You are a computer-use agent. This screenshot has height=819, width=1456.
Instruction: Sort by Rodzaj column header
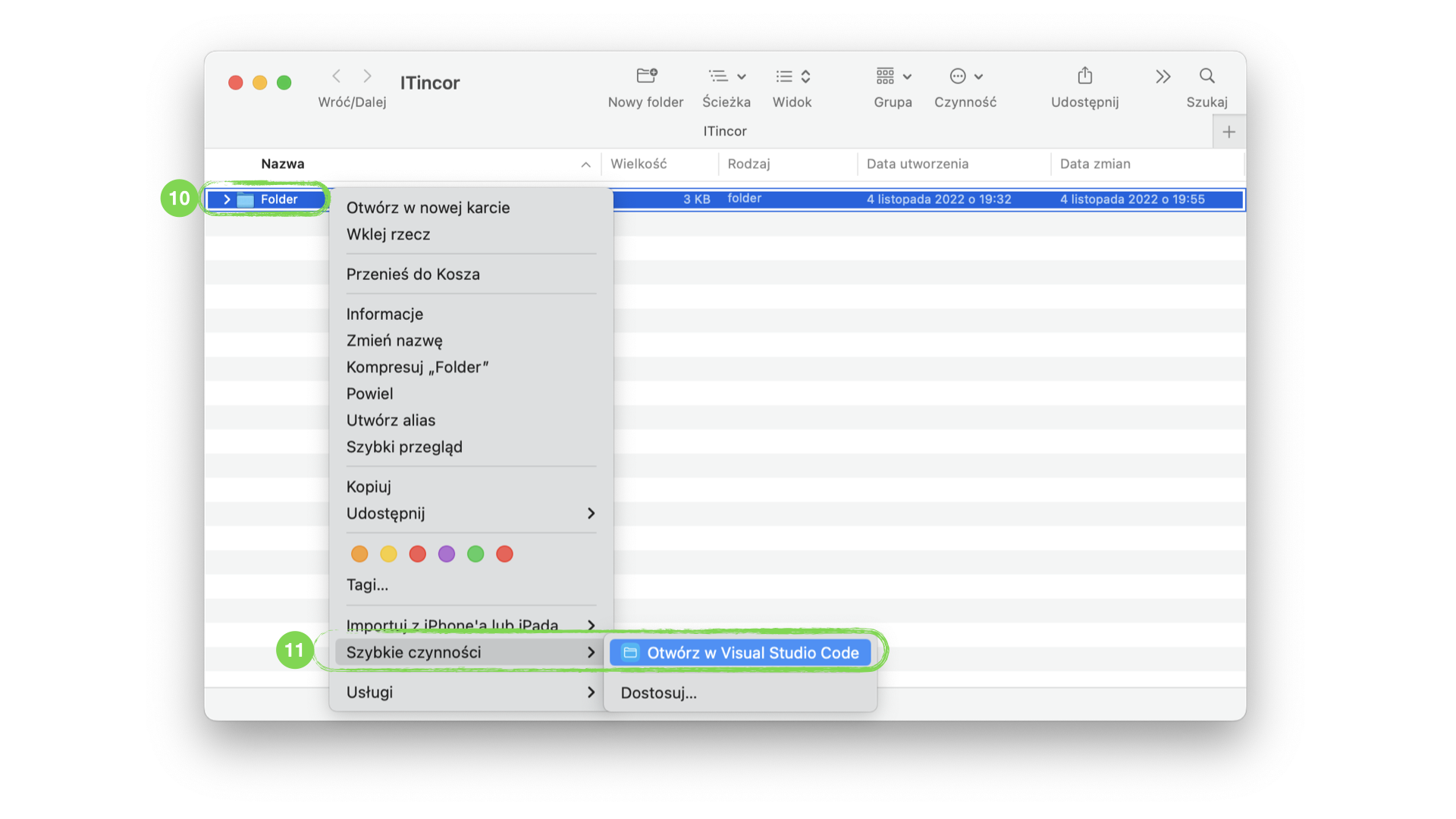[748, 164]
